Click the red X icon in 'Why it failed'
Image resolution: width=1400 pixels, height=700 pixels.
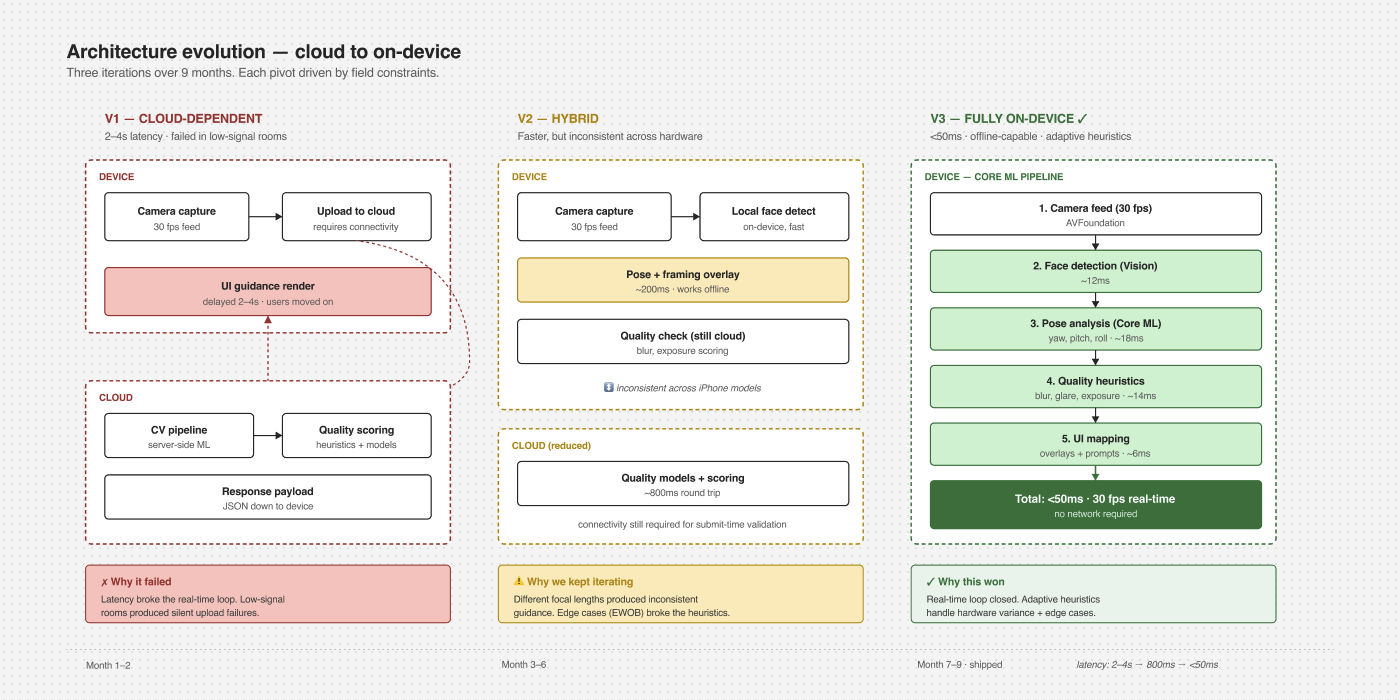(x=104, y=582)
